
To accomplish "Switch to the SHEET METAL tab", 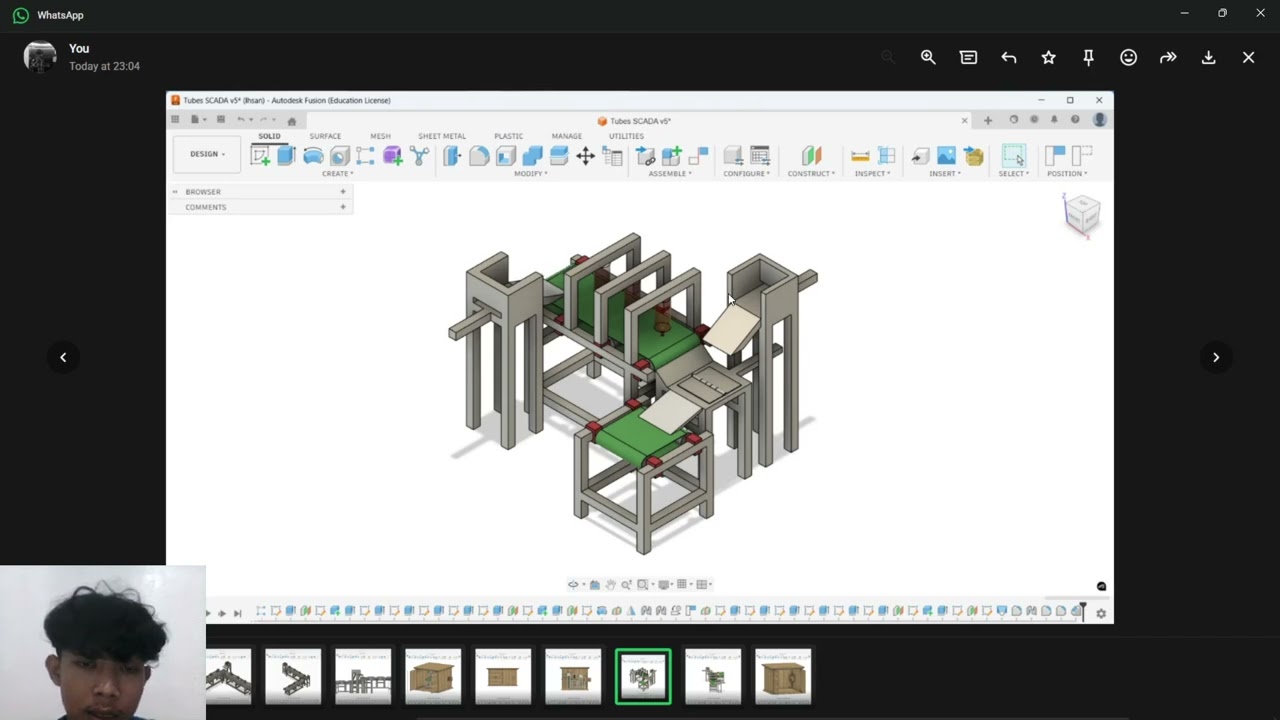I will click(x=442, y=136).
